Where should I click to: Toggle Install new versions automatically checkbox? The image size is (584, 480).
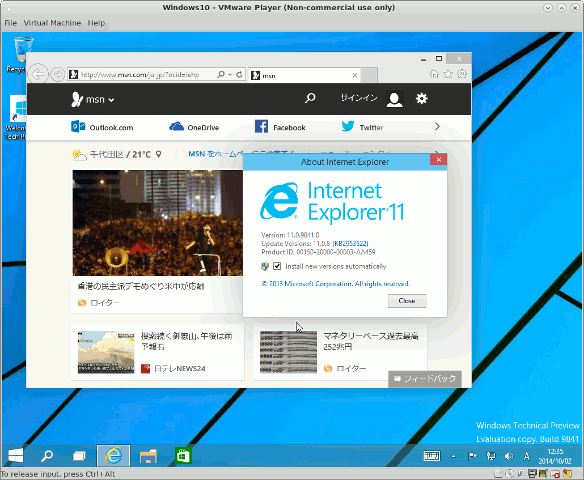point(277,266)
